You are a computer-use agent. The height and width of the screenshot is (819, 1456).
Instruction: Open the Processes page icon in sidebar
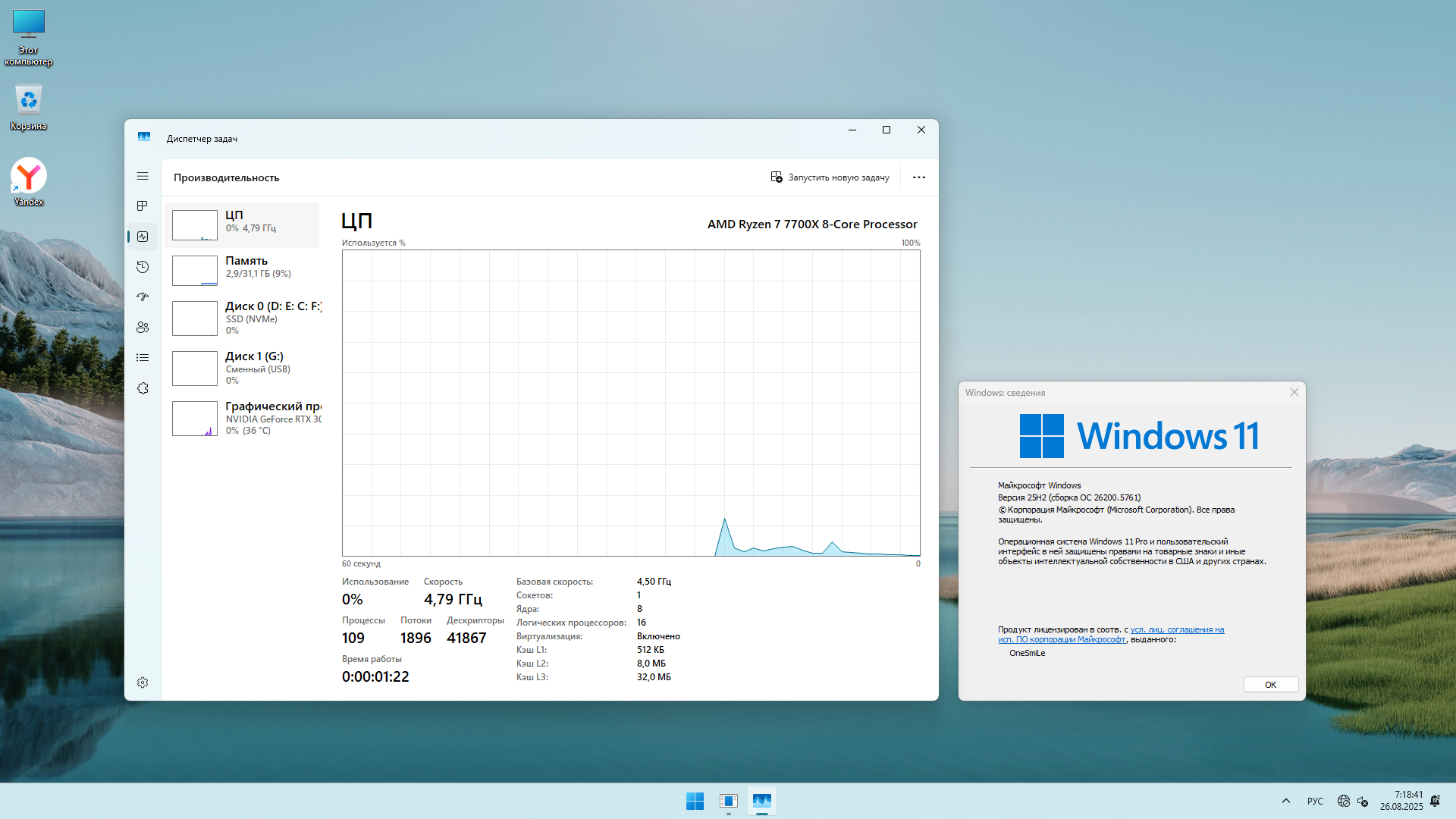click(143, 206)
